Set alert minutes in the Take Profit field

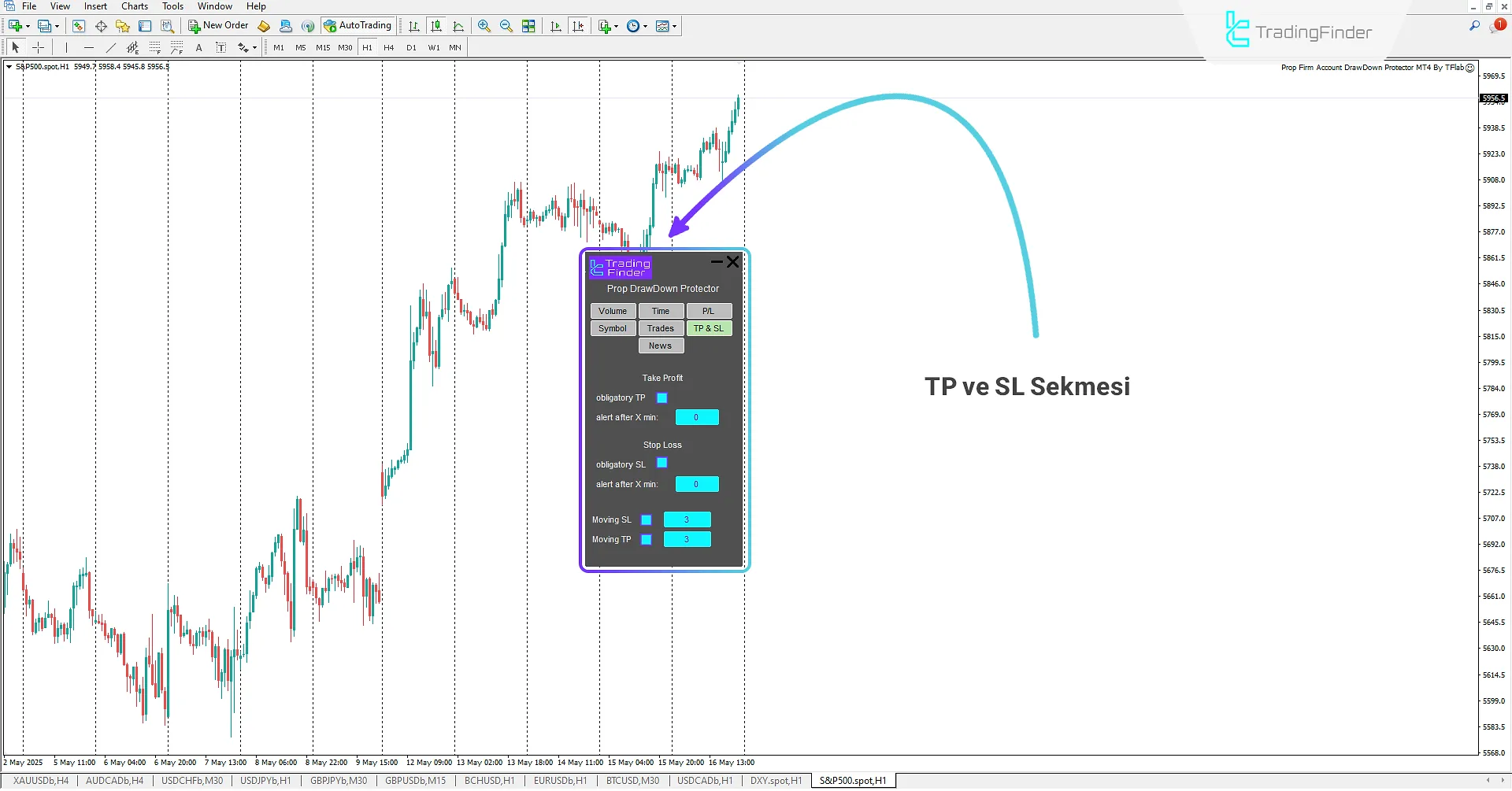pos(696,416)
